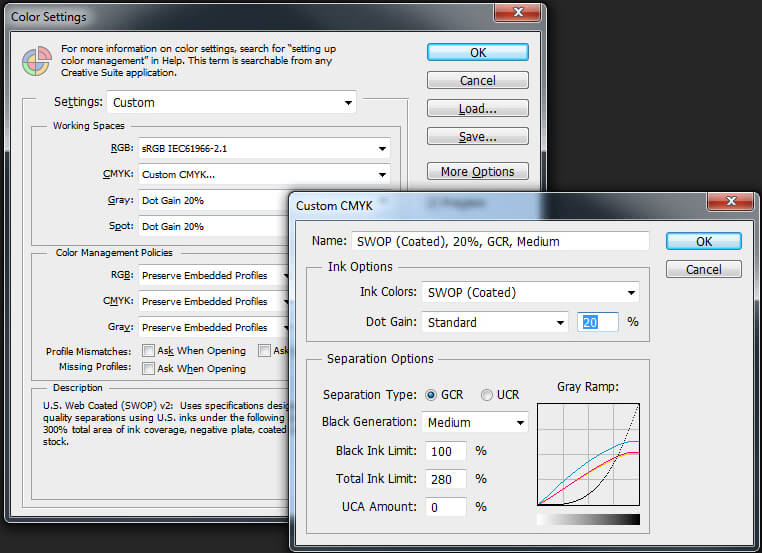Click the Gray Ramp curve graph
This screenshot has height=553, width=762.
point(587,455)
